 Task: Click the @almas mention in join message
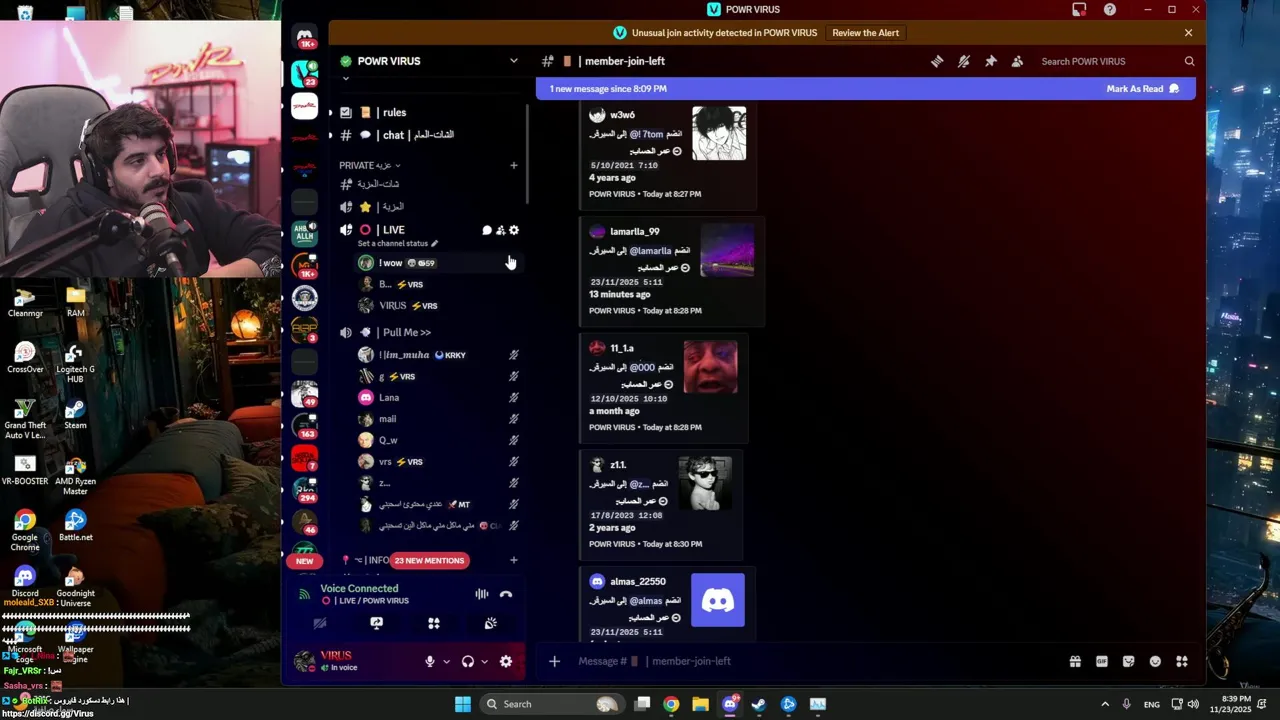click(645, 601)
